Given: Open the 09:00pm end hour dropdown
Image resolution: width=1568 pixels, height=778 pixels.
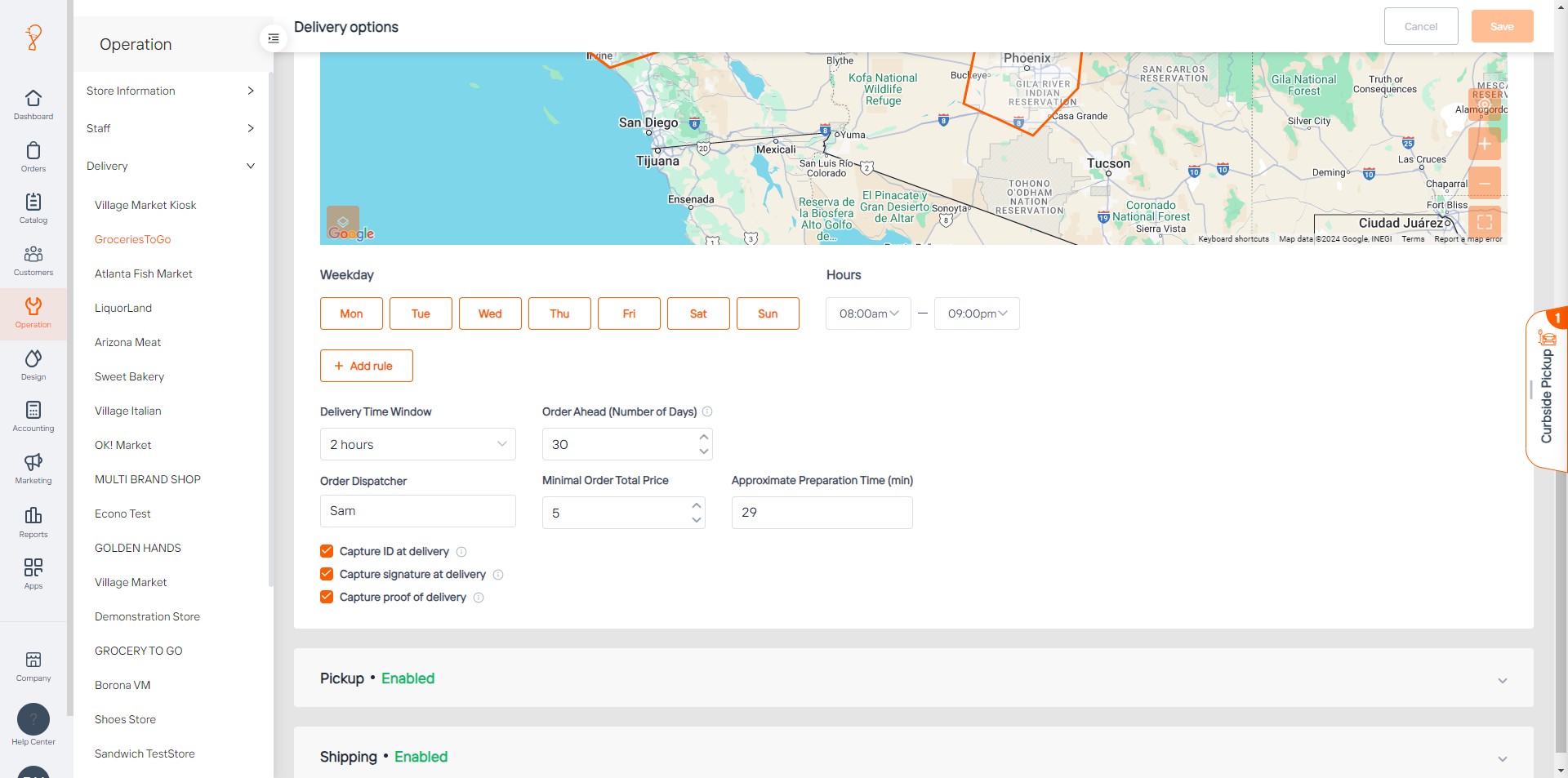Looking at the screenshot, I should point(977,313).
